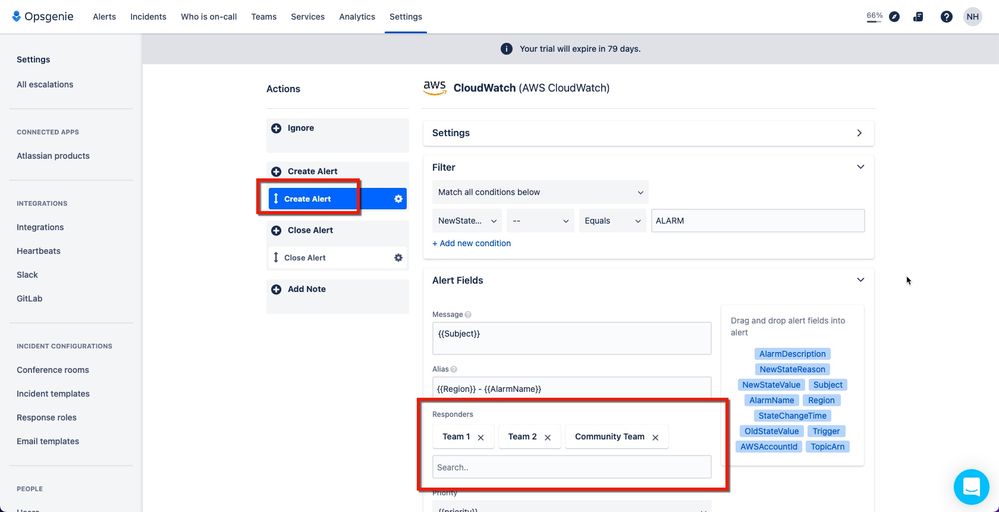This screenshot has width=999, height=512.
Task: Open gear settings on Create Alert action
Action: [x=398, y=199]
